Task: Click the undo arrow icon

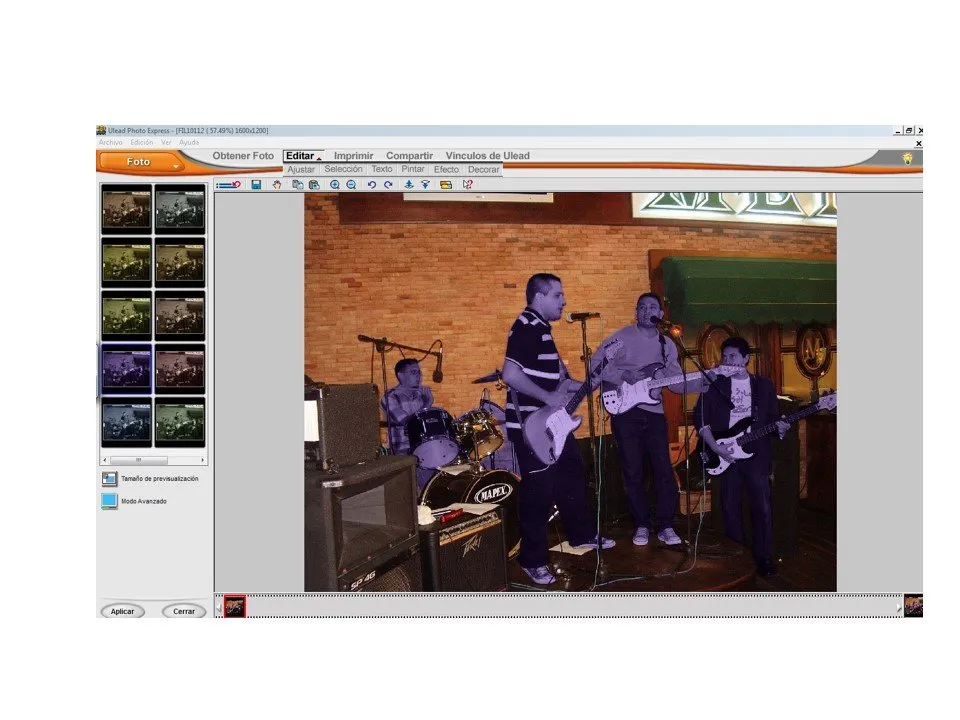Action: tap(372, 185)
